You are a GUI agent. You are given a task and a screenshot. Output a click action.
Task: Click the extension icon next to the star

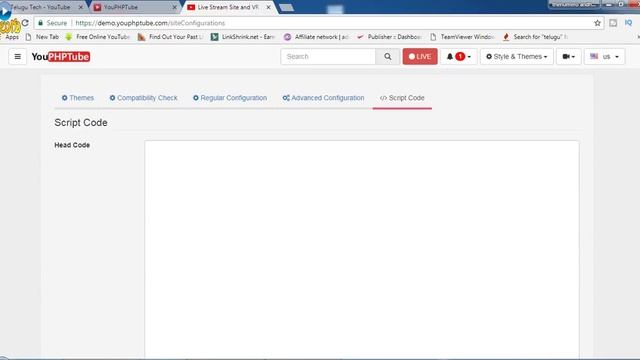pos(613,23)
